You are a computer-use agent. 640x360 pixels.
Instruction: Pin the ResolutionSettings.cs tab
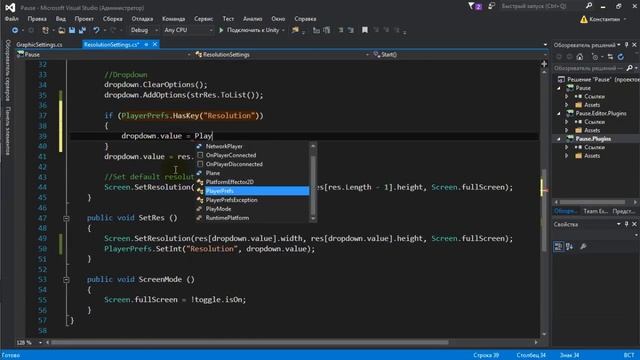click(146, 44)
